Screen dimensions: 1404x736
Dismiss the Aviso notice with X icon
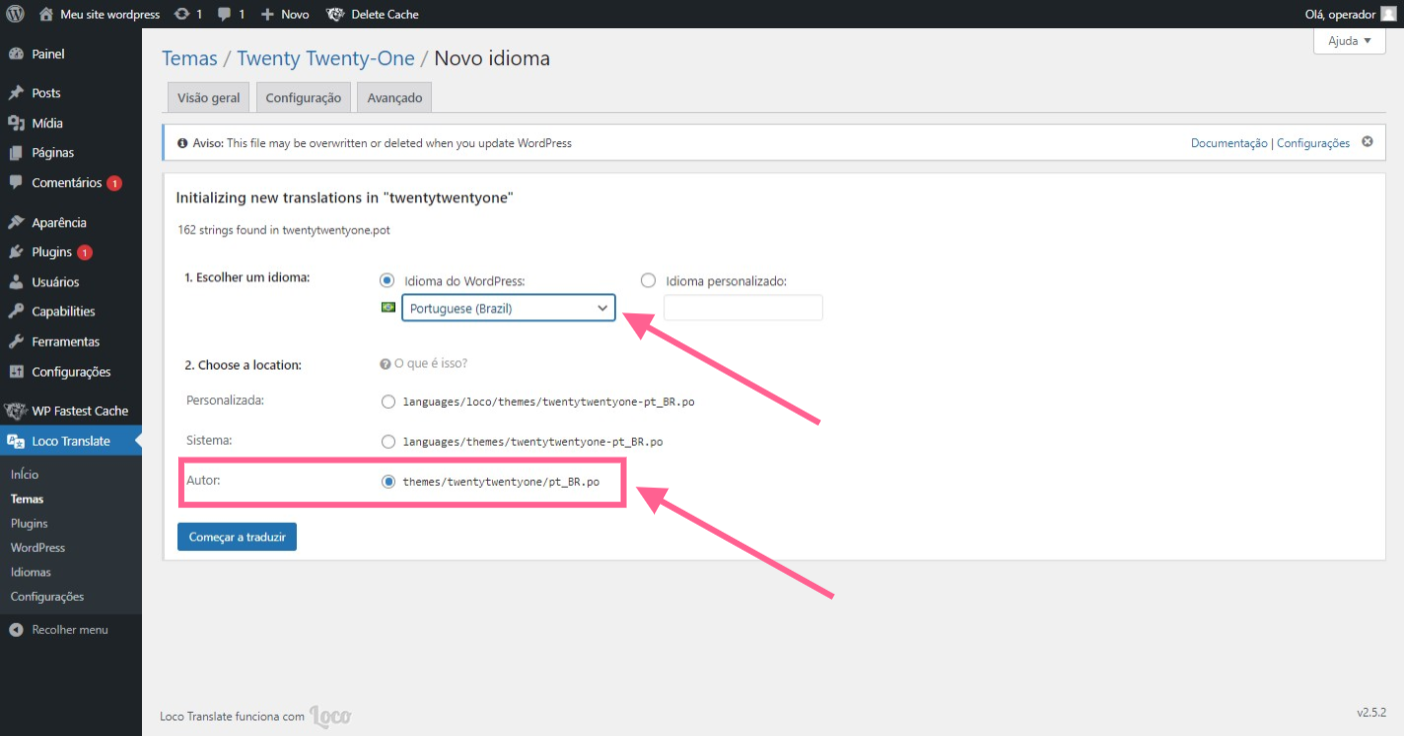(1367, 142)
